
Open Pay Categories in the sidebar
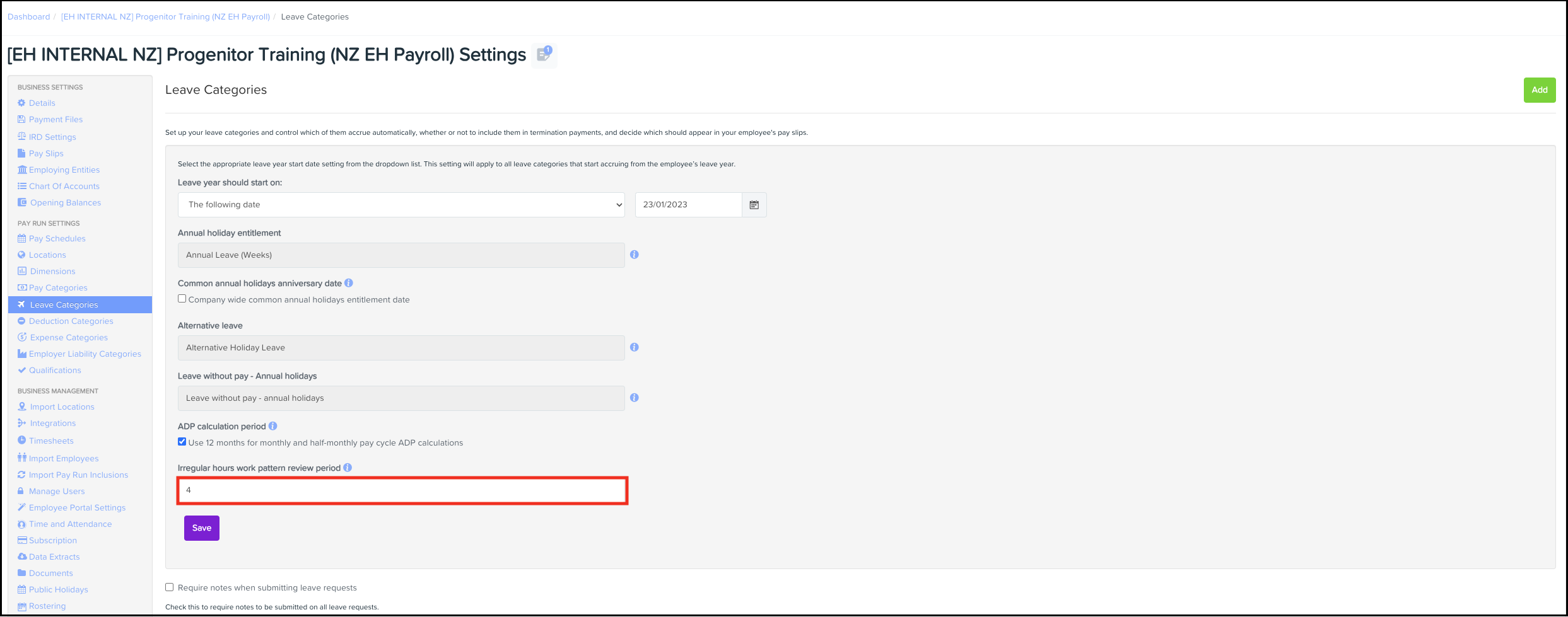[58, 287]
